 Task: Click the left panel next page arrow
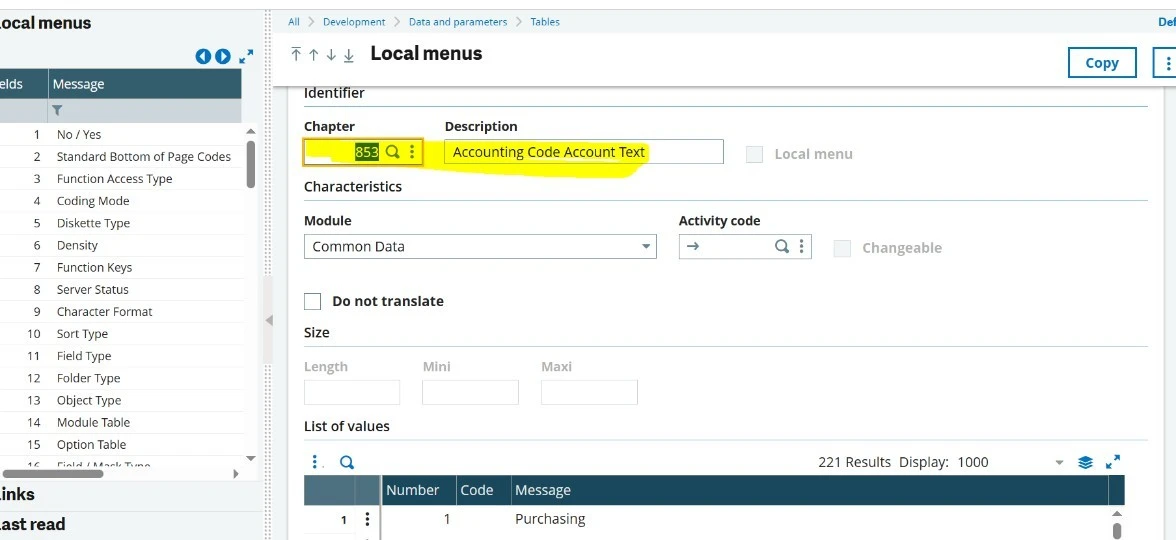223,56
